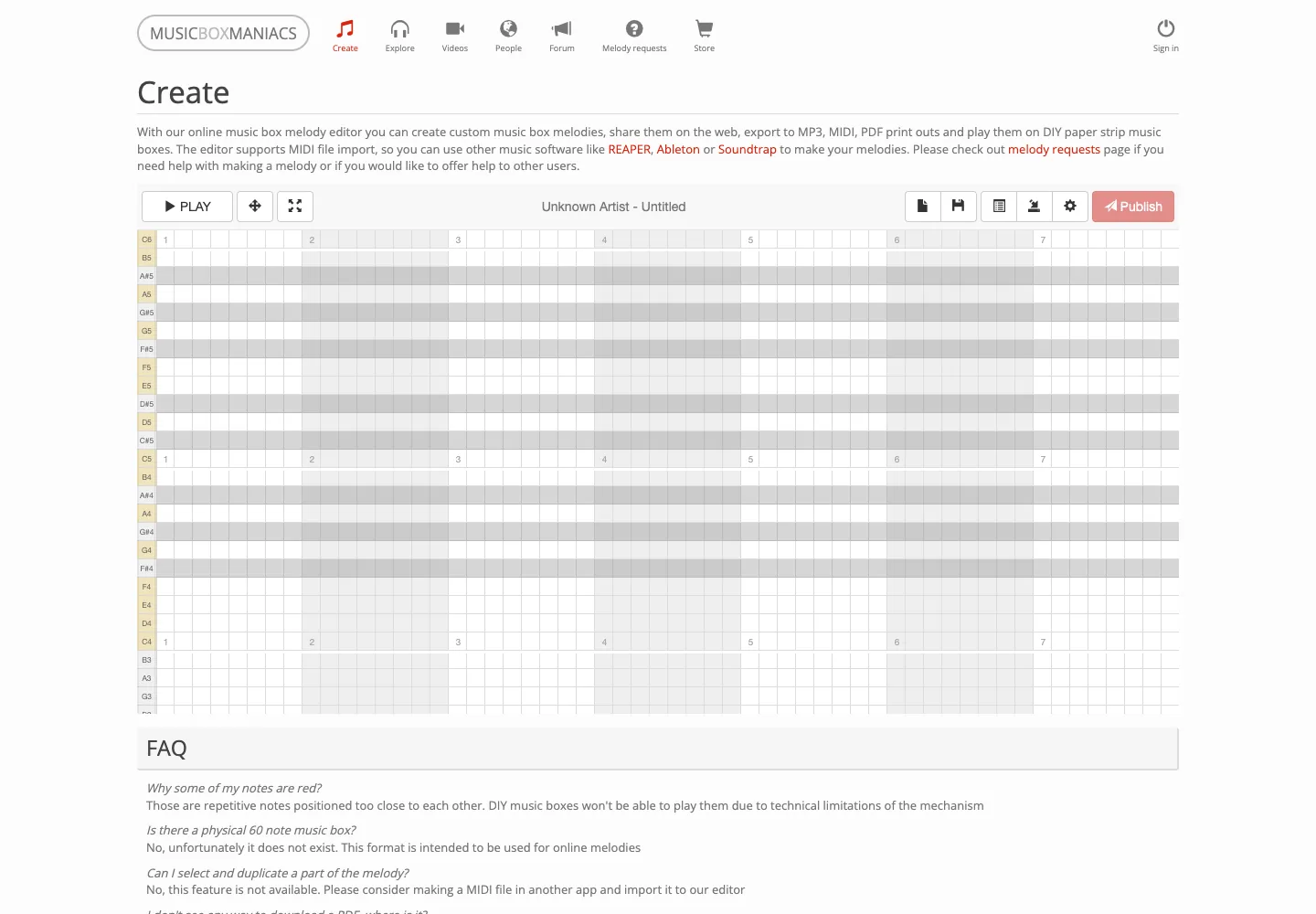Create a new melody file

coord(922,207)
